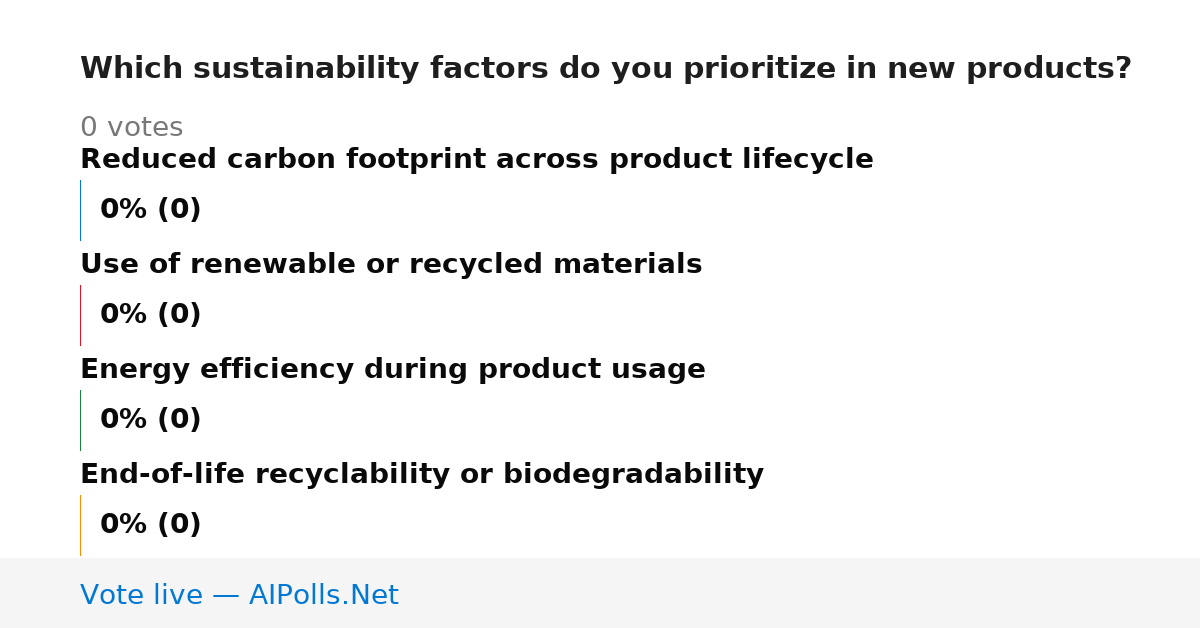Click the green bar under Energy efficiency
Viewport: 1200px width, 628px height.
point(80,420)
